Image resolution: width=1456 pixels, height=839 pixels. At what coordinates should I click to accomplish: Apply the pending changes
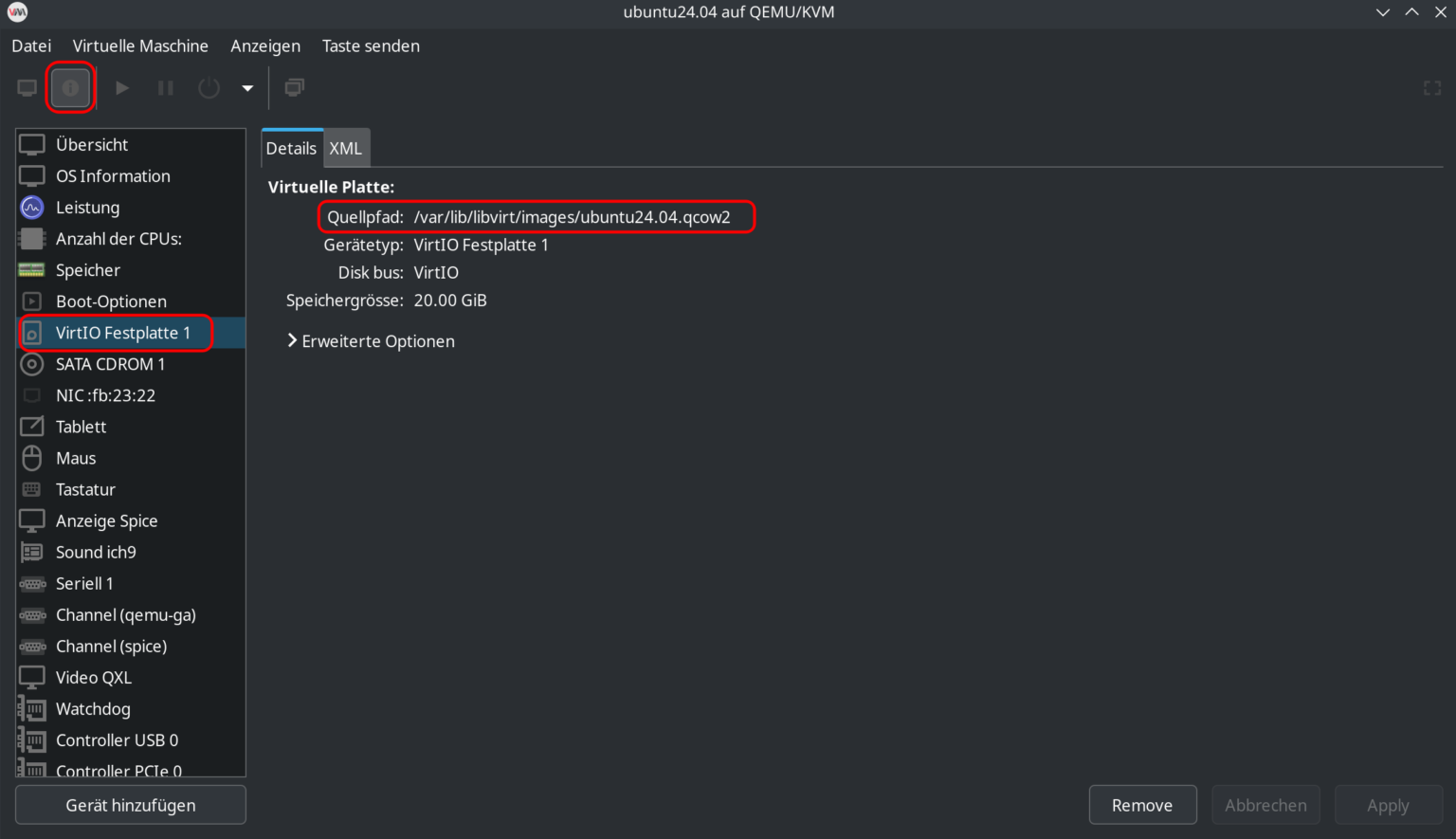coord(1388,804)
